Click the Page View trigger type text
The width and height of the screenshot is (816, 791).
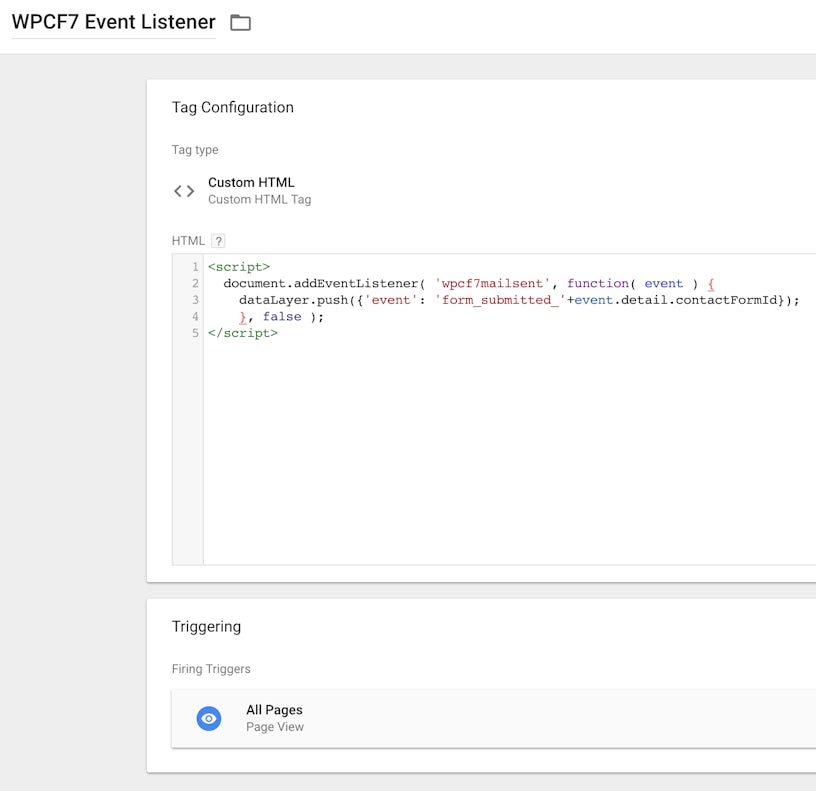(275, 727)
